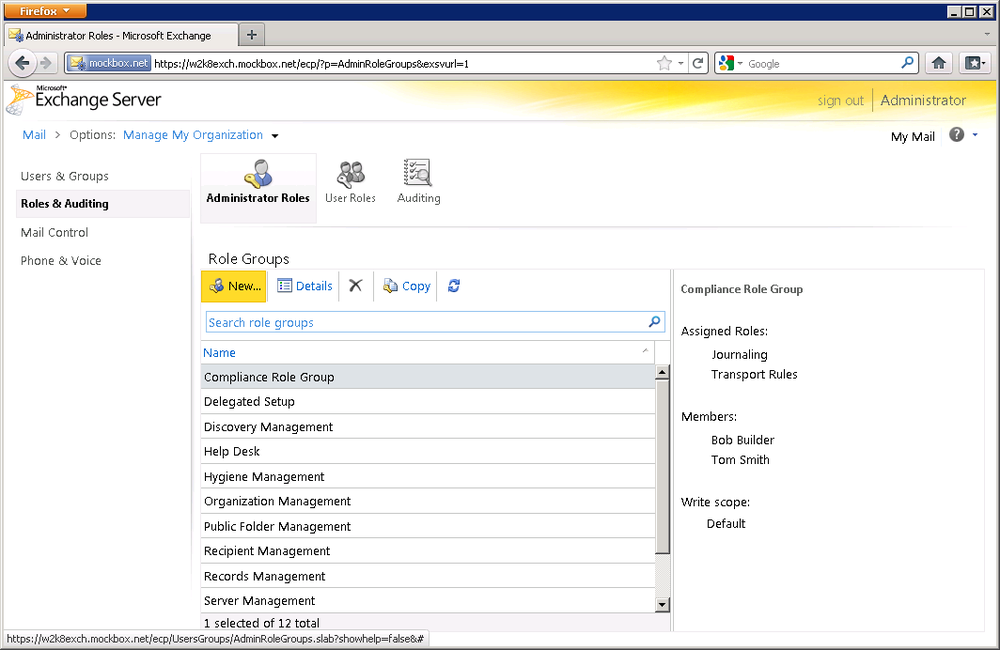Bookmark this page with star
This screenshot has height=650, width=1000.
664,63
